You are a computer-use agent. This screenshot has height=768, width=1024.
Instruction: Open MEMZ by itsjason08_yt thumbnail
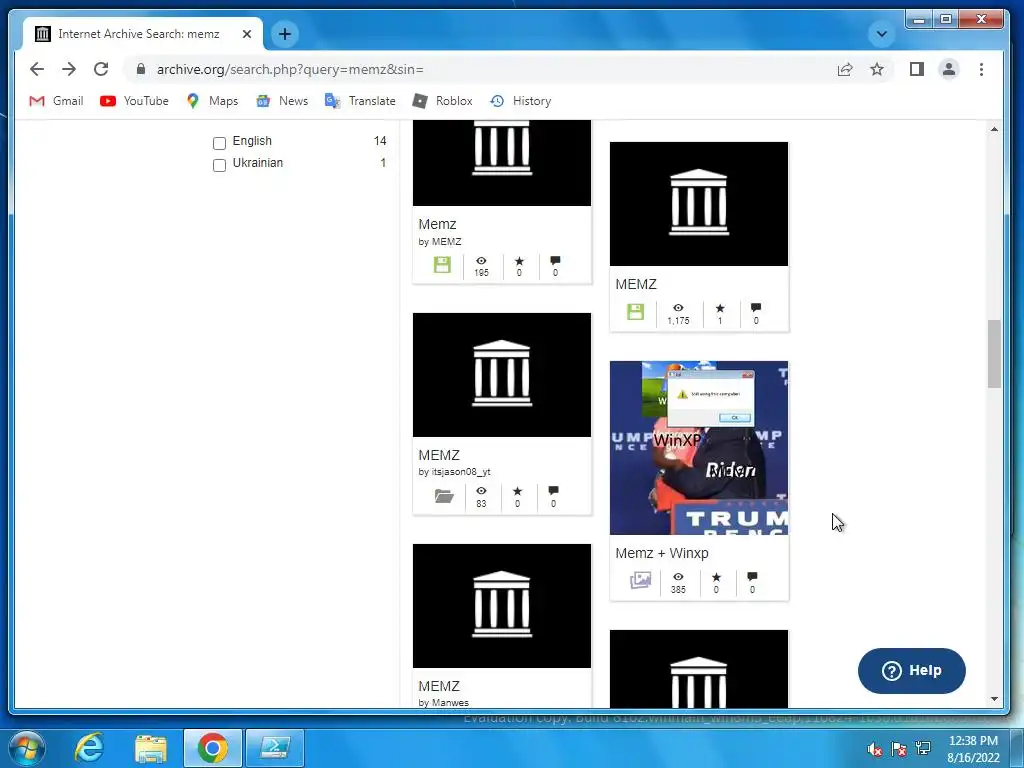[x=502, y=375]
